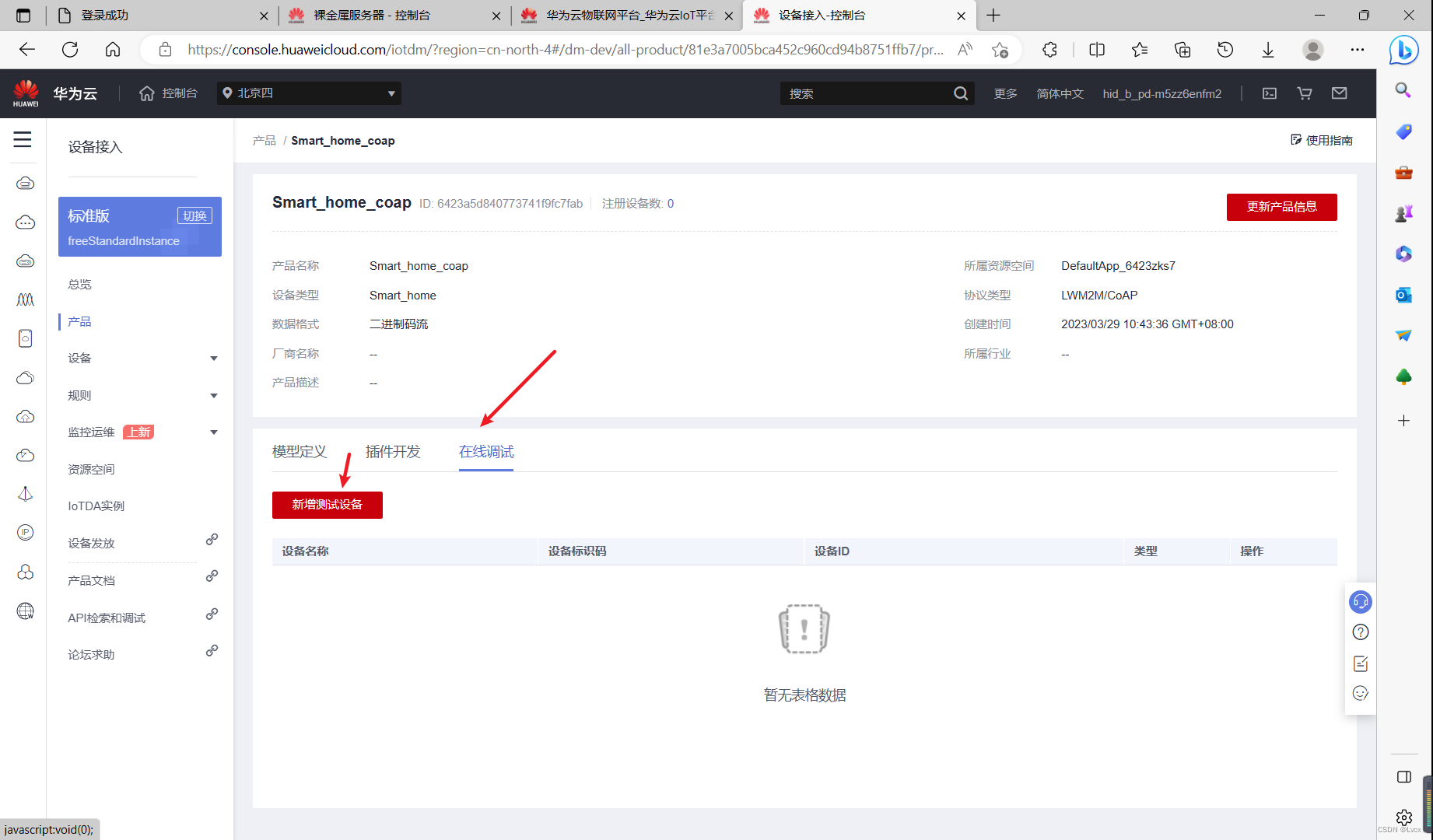The height and width of the screenshot is (840, 1433).
Task: Switch to the 插件开发 tab
Action: (x=393, y=452)
